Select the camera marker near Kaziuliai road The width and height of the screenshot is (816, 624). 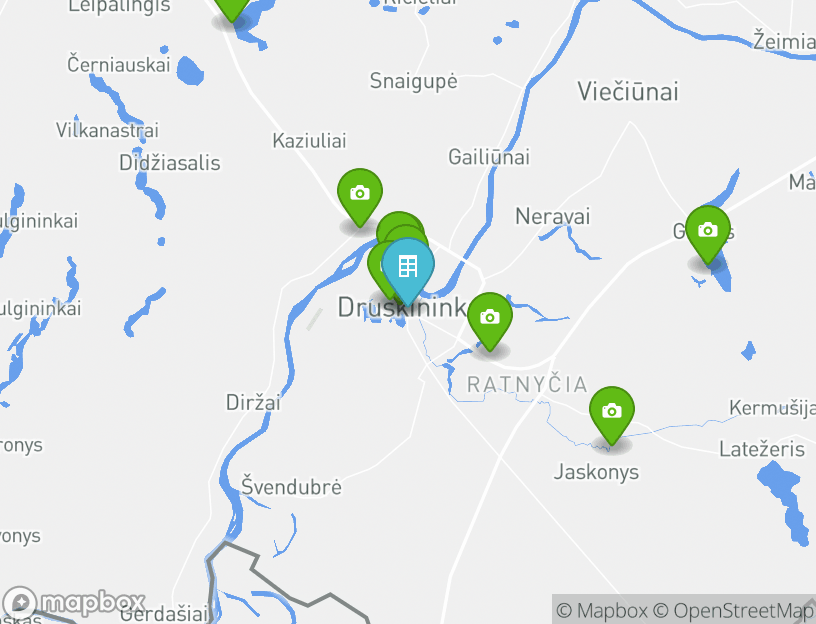click(360, 197)
